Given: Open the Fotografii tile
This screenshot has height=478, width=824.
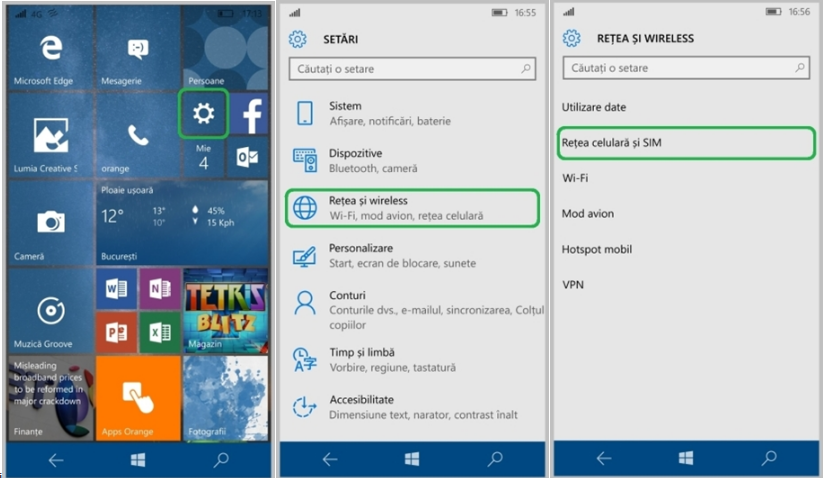Looking at the screenshot, I should 225,398.
